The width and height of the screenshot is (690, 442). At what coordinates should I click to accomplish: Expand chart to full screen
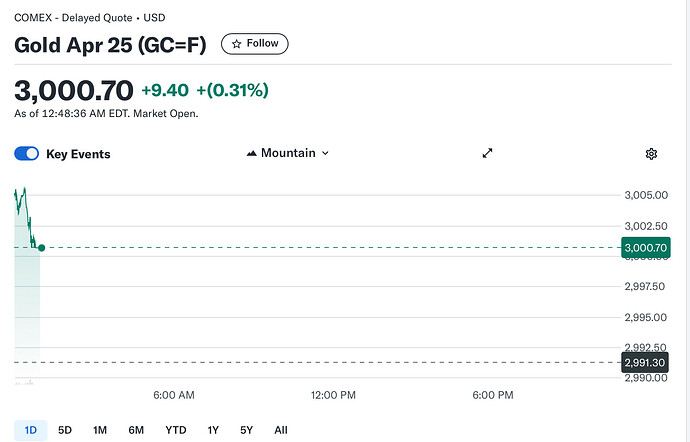click(488, 154)
